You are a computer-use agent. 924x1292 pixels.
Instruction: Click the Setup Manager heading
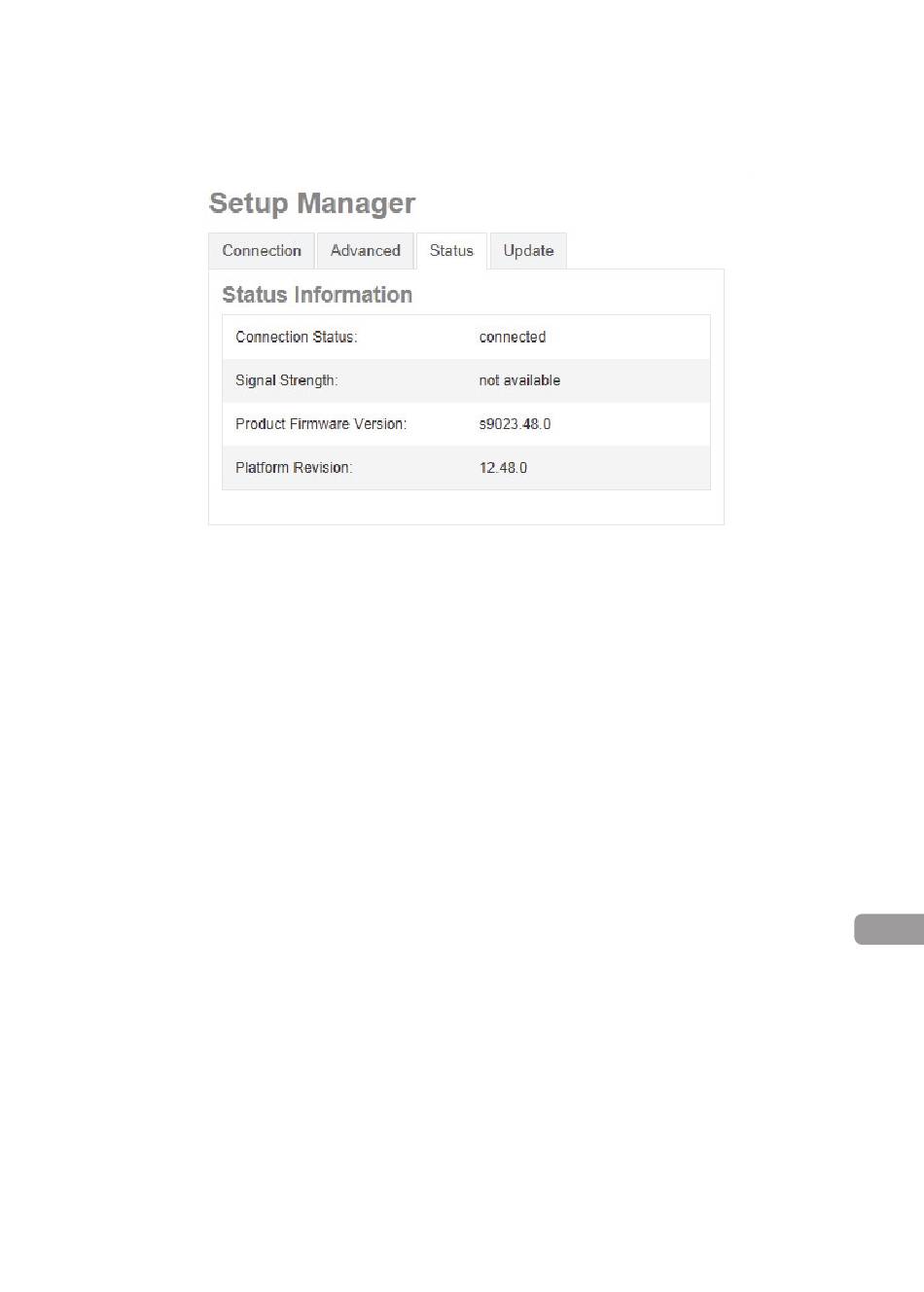(x=312, y=203)
